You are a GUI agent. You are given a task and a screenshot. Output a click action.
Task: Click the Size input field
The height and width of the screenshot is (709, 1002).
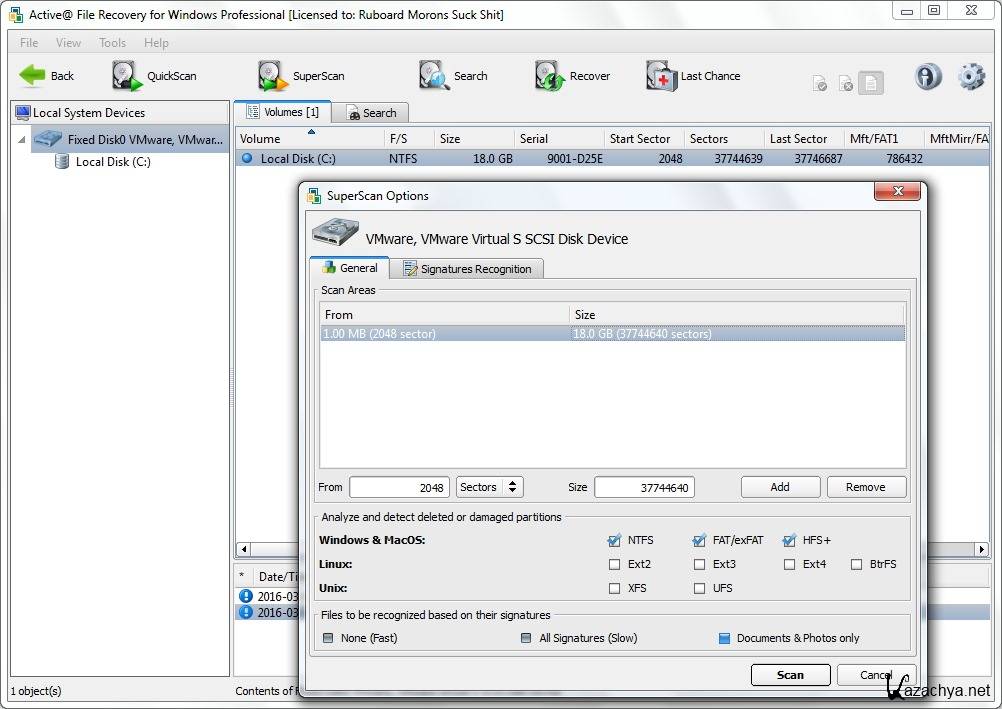click(644, 487)
